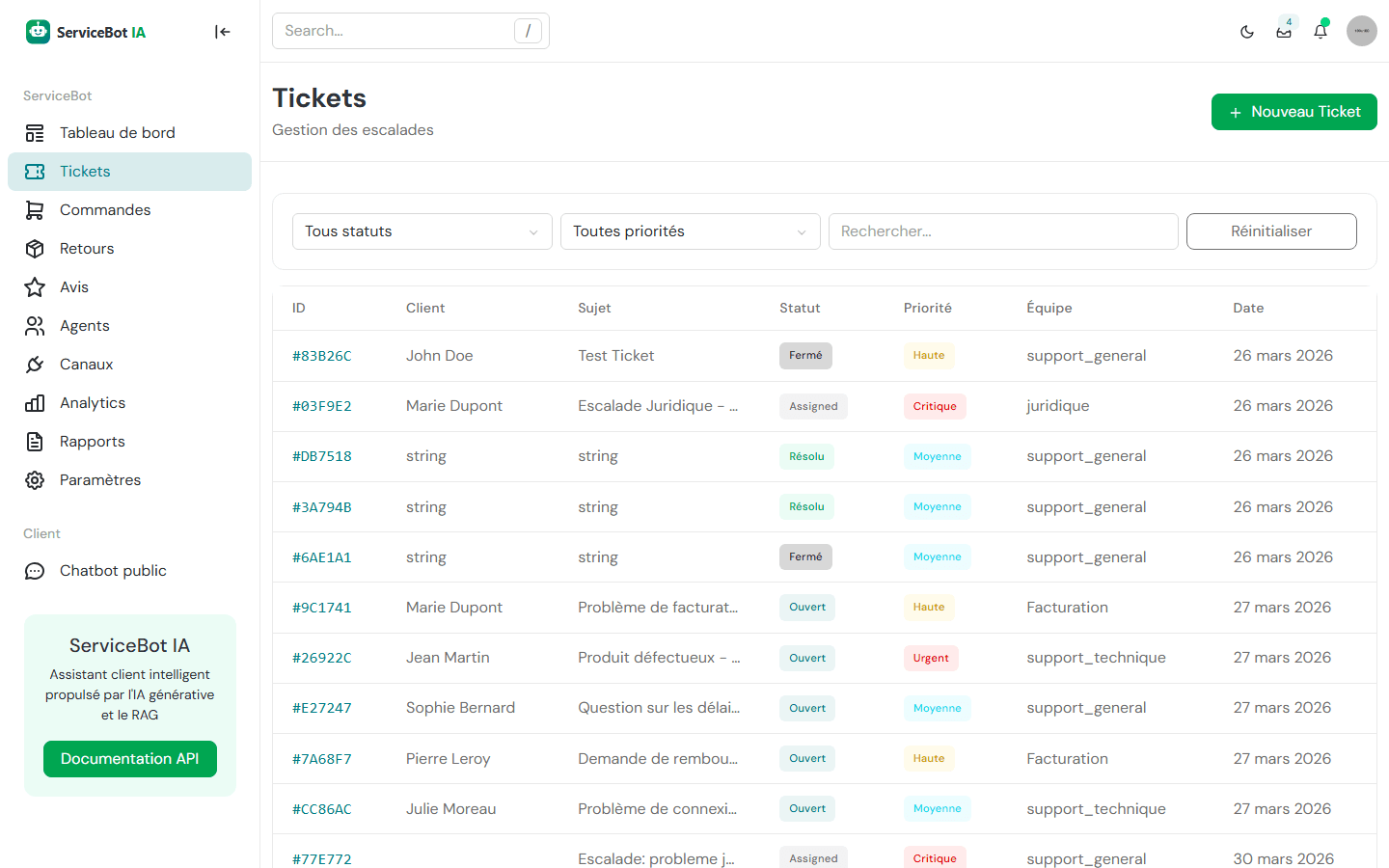Open the Tous statuts dropdown
1389x868 pixels.
(422, 231)
